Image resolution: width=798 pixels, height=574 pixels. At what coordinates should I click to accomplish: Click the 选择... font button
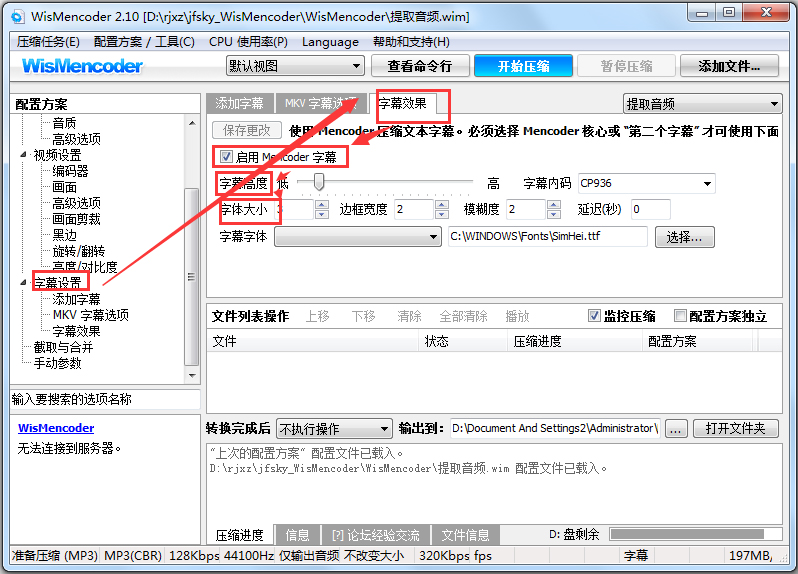coord(684,237)
